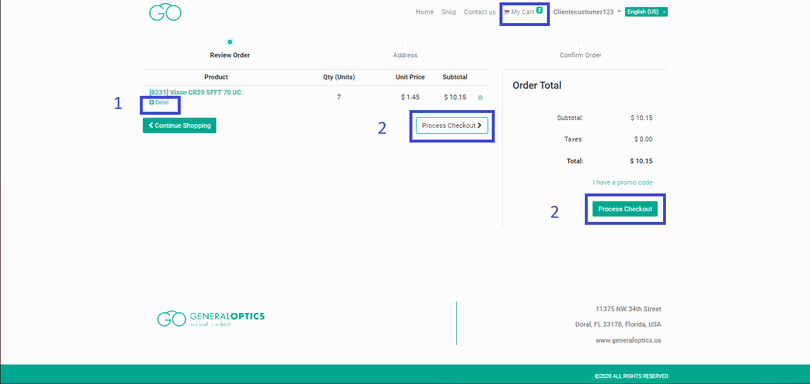Click the Taxes amount $ 0.00
The image size is (810, 384).
click(x=643, y=139)
